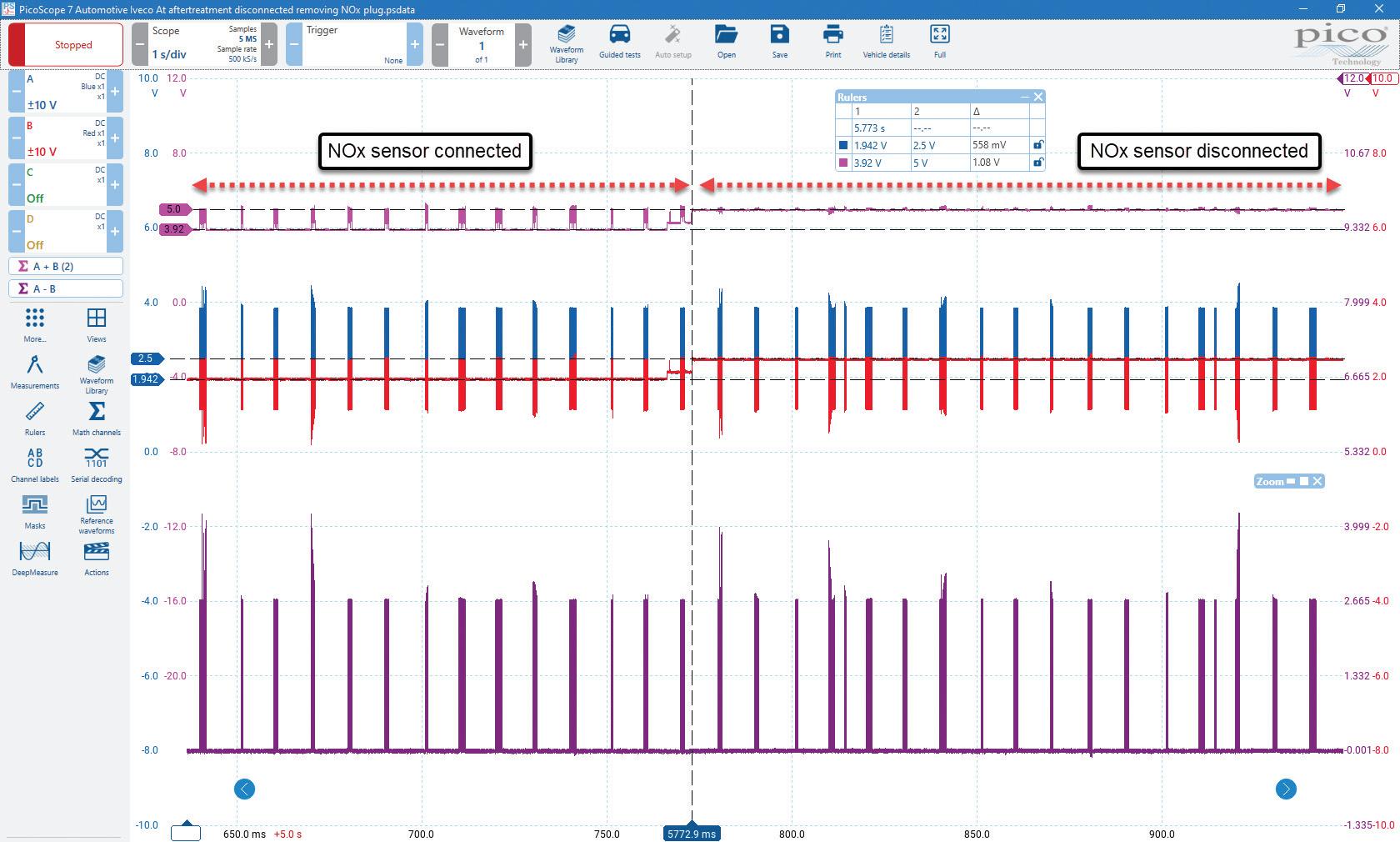Save the current waveform

(779, 42)
